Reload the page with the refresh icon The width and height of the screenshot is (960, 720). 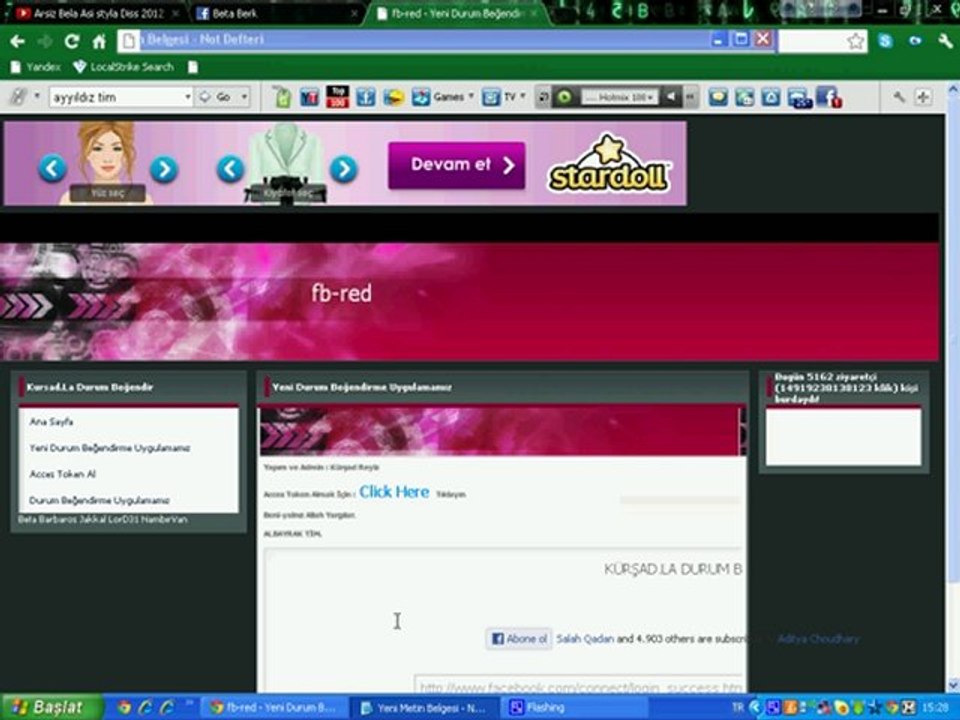click(72, 41)
